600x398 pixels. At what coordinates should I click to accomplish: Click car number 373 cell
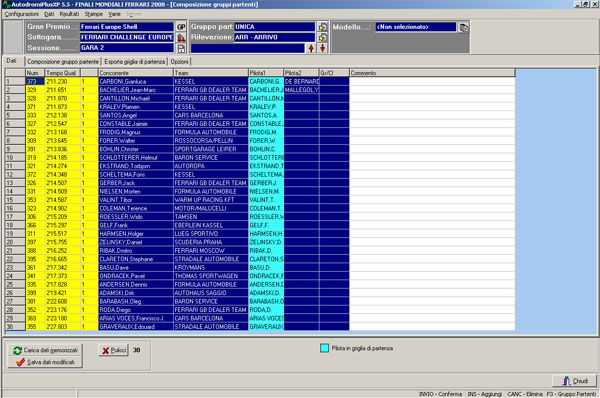coord(35,82)
